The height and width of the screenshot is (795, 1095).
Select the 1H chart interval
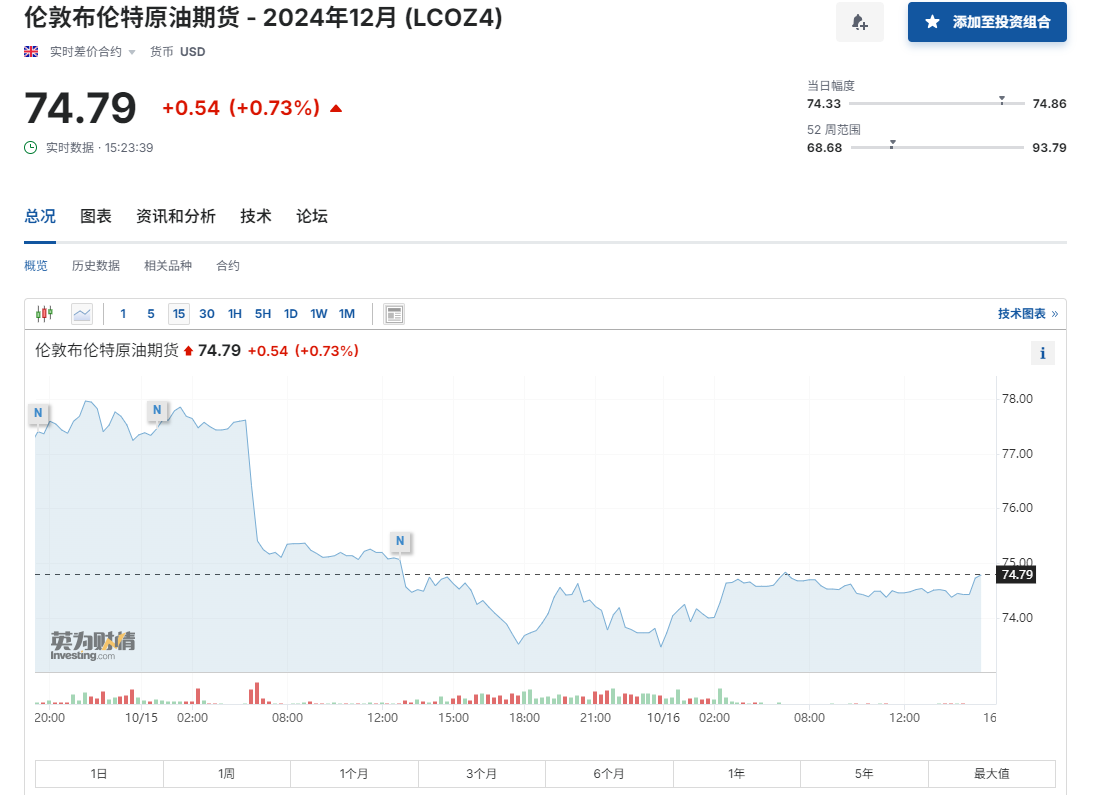coord(235,314)
